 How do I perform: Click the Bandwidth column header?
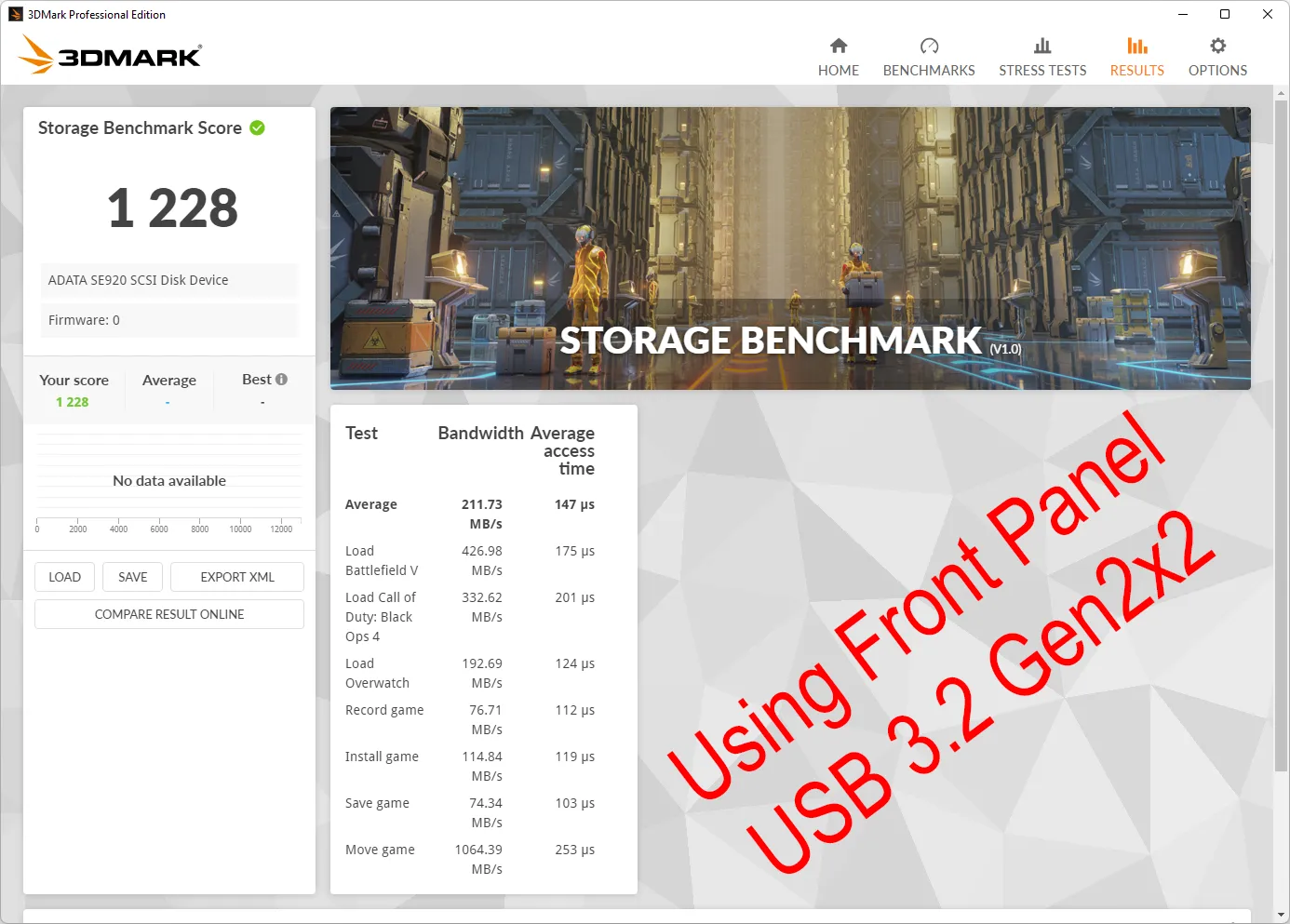[481, 433]
